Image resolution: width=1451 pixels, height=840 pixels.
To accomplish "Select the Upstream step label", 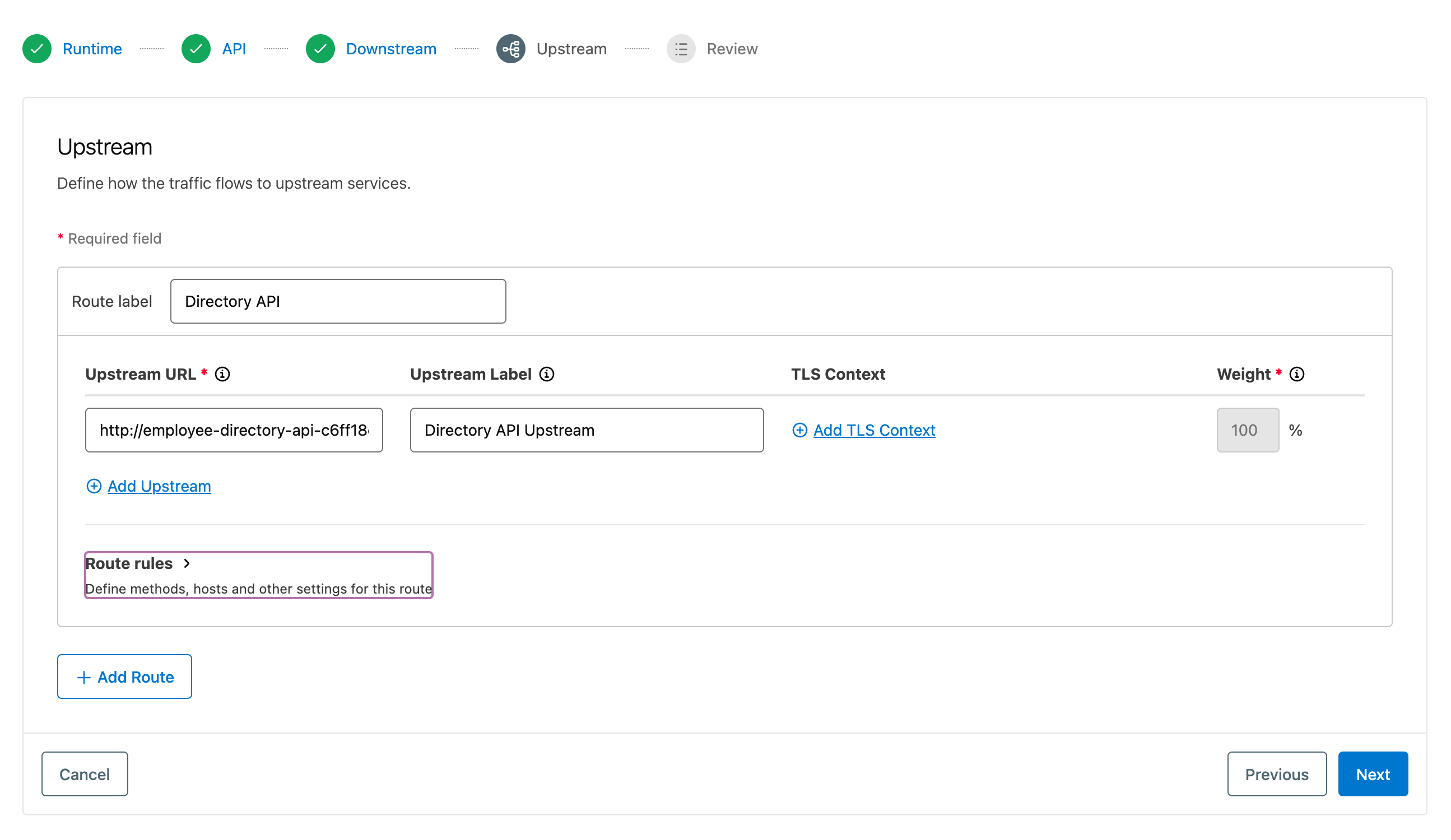I will 572,49.
